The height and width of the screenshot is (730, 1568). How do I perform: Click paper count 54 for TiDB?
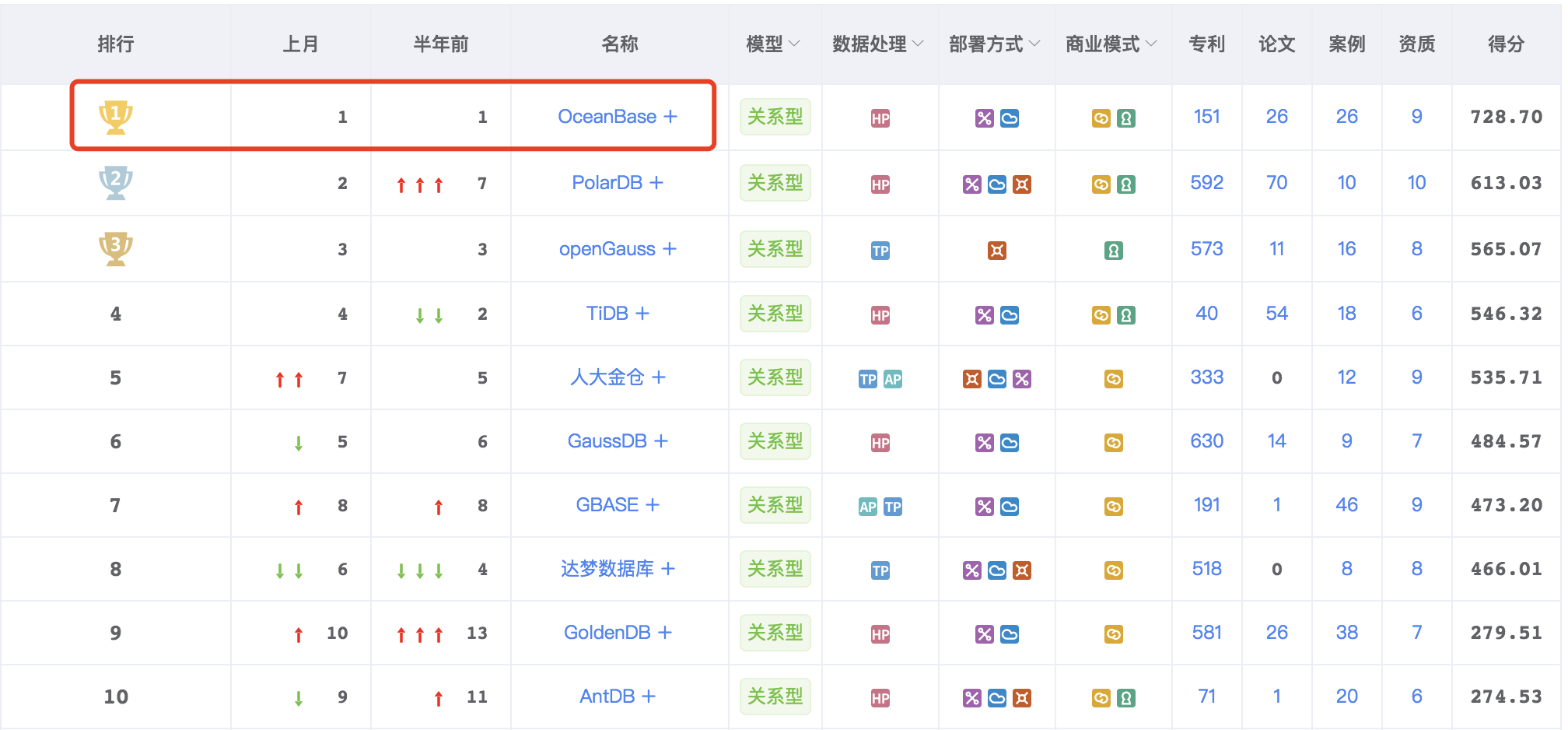1277,314
